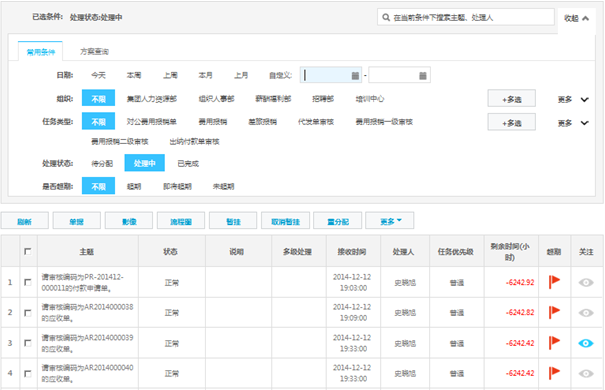
Task: Click the custom start date input
Action: [331, 75]
